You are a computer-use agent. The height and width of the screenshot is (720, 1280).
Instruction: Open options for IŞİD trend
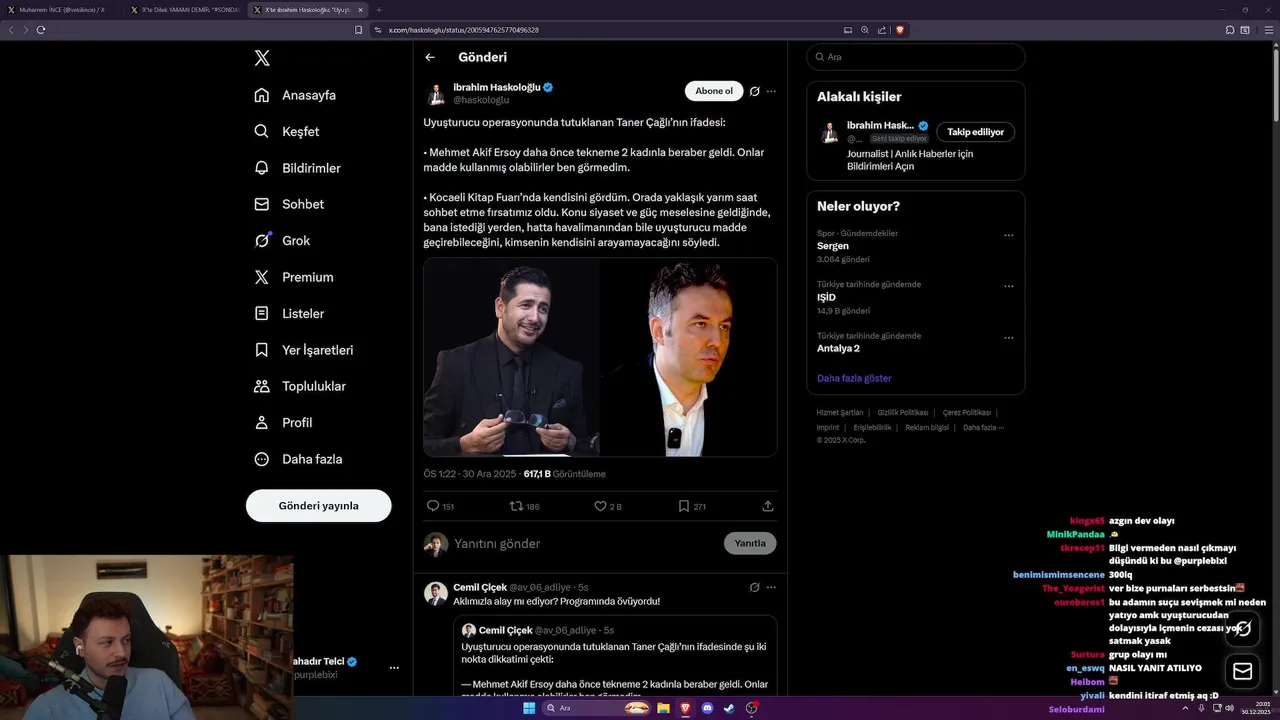[x=1009, y=287]
